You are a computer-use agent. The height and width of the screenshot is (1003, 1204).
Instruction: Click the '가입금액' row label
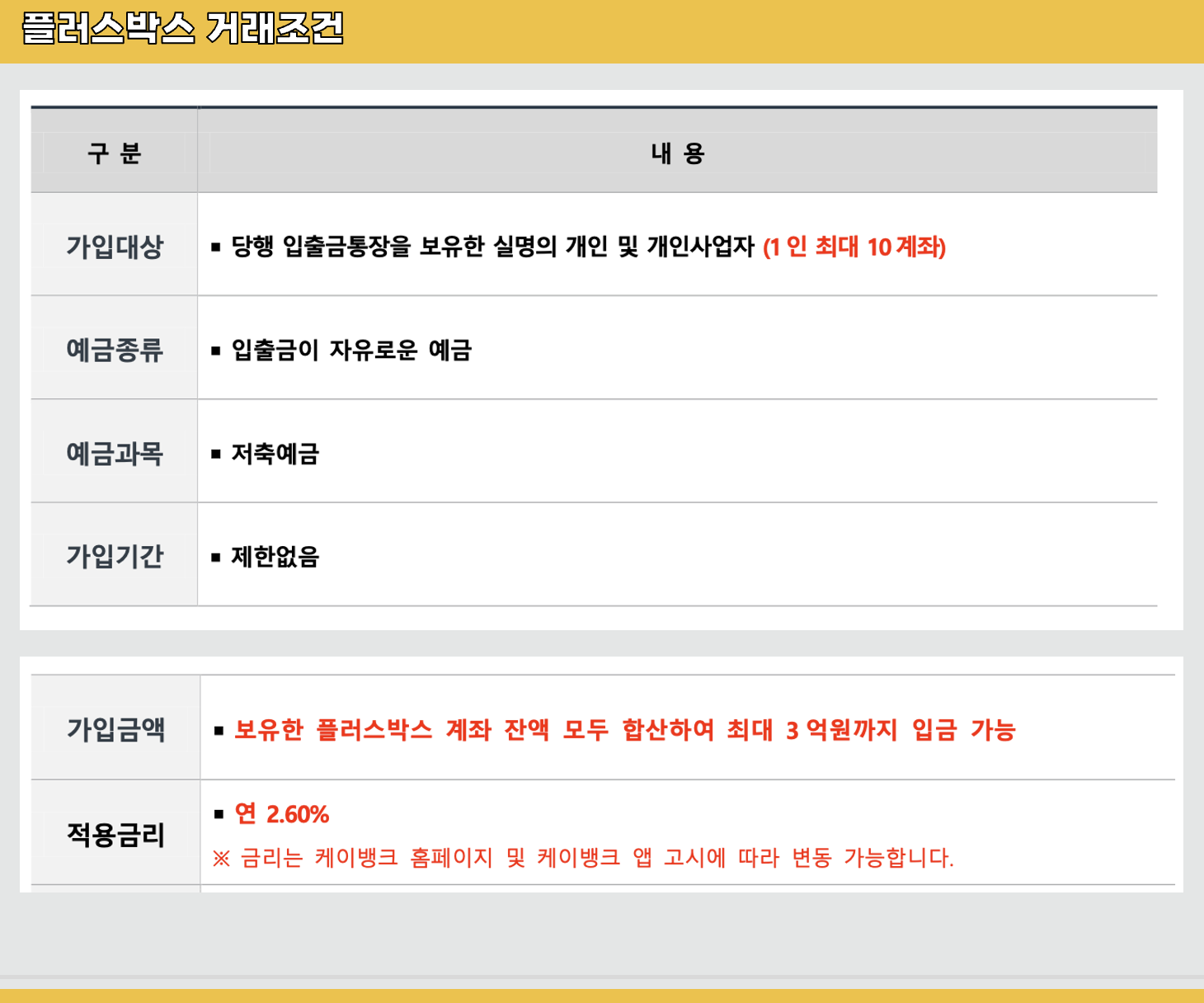tap(116, 729)
